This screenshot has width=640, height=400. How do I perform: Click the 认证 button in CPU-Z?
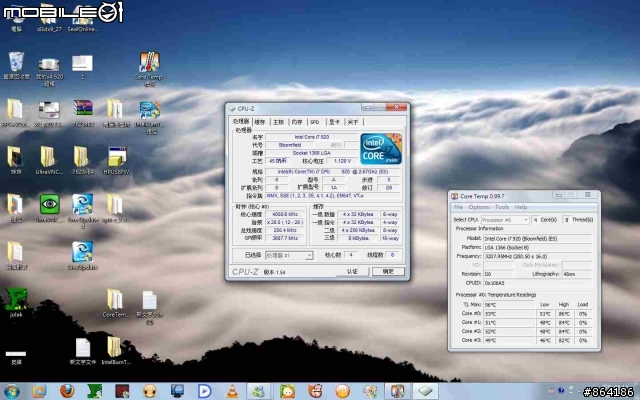(352, 271)
